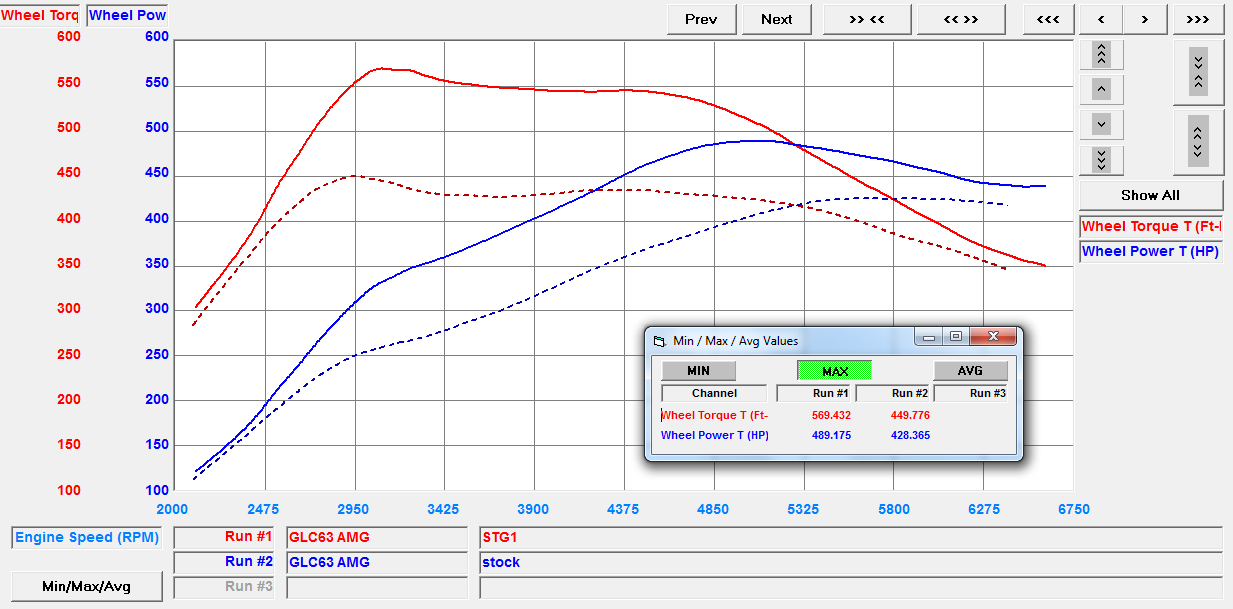Toggle MIN values in the dialog
1233x609 pixels.
[x=698, y=370]
